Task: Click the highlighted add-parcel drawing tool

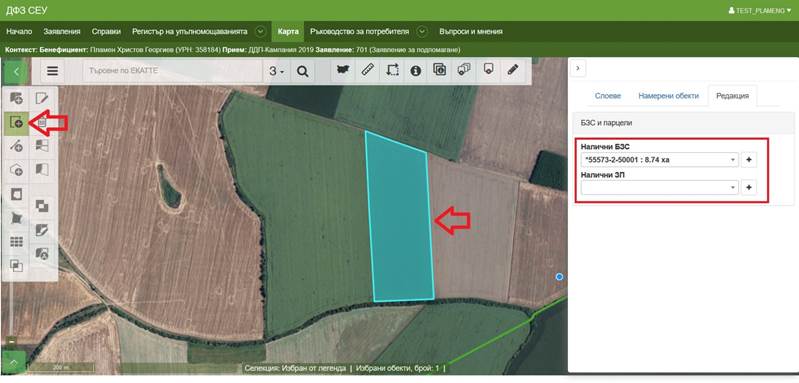Action: pos(16,123)
